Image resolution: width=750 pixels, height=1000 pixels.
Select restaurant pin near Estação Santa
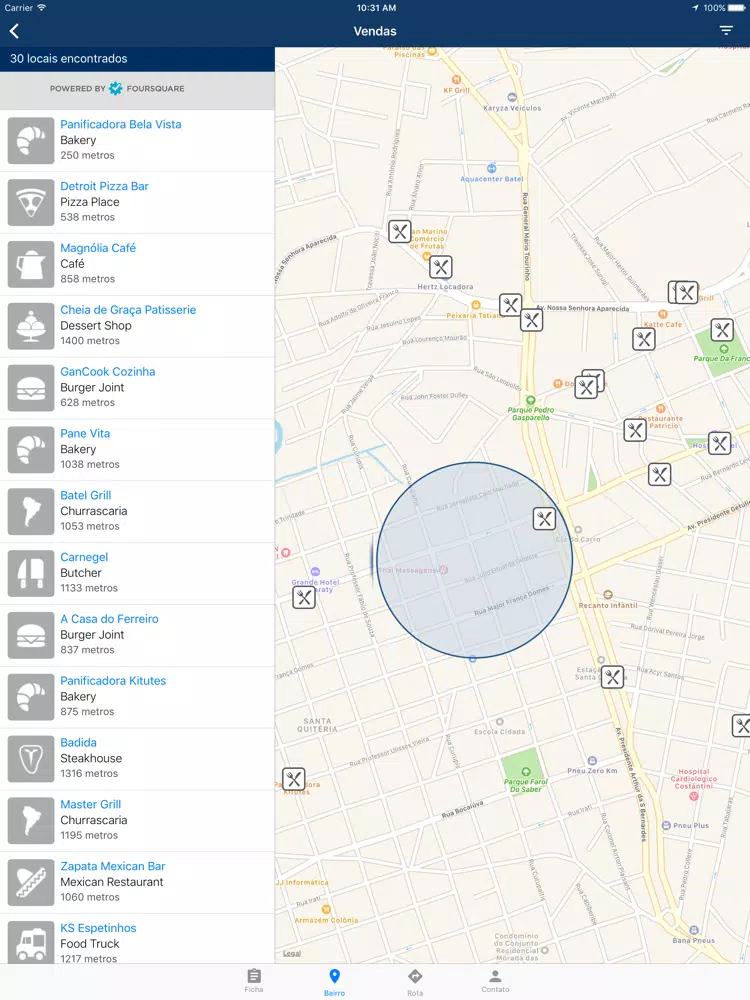click(x=613, y=677)
